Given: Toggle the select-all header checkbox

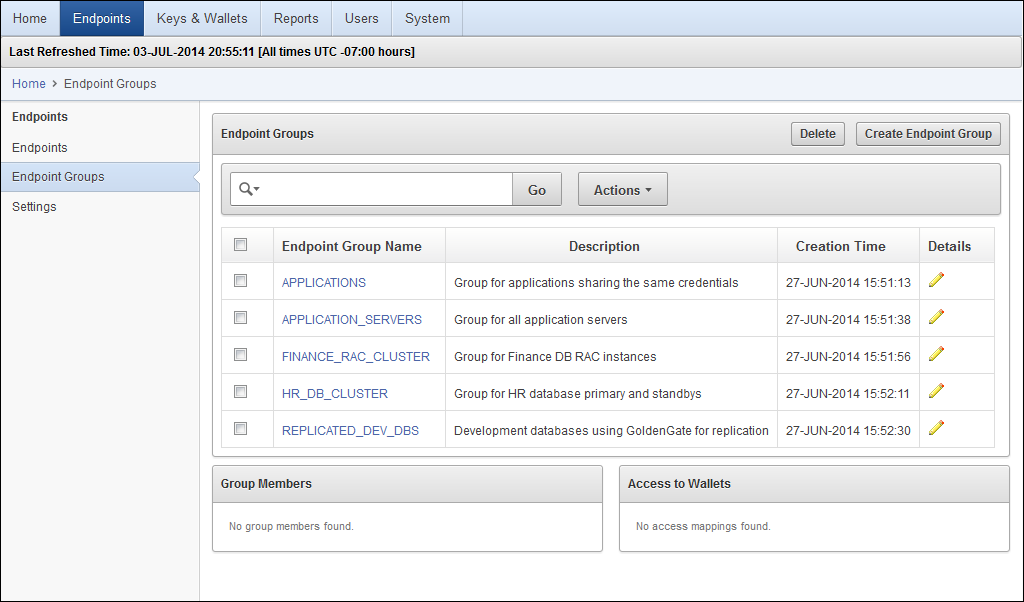Looking at the screenshot, I should coord(241,245).
